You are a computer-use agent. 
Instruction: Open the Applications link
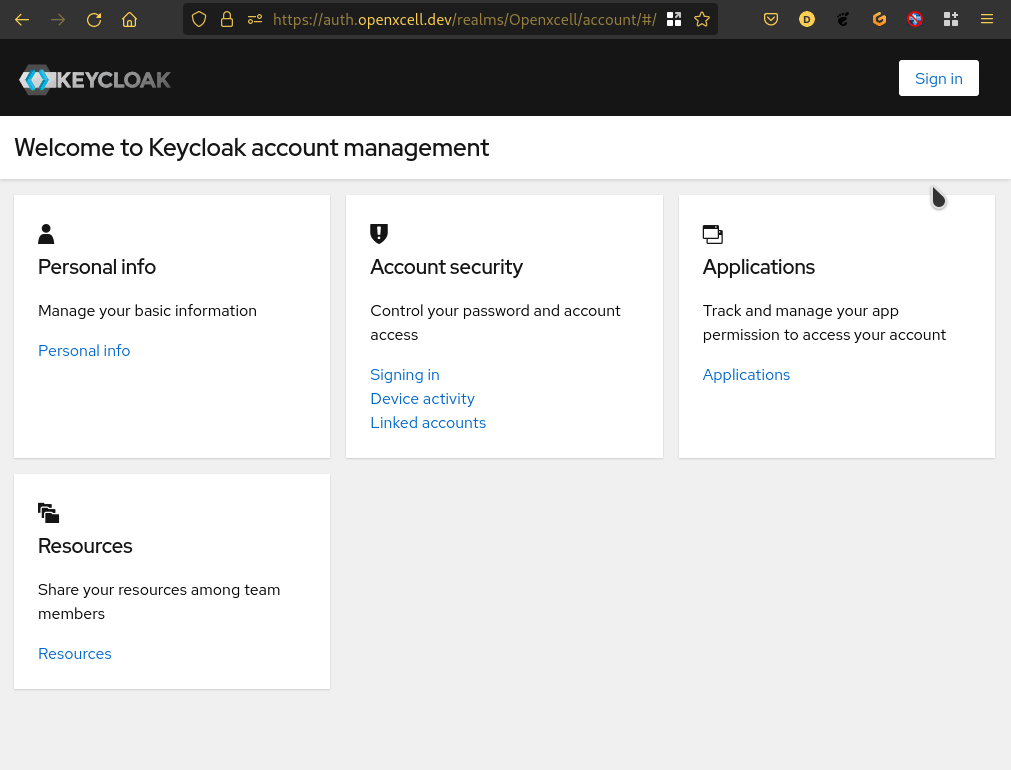pos(746,375)
